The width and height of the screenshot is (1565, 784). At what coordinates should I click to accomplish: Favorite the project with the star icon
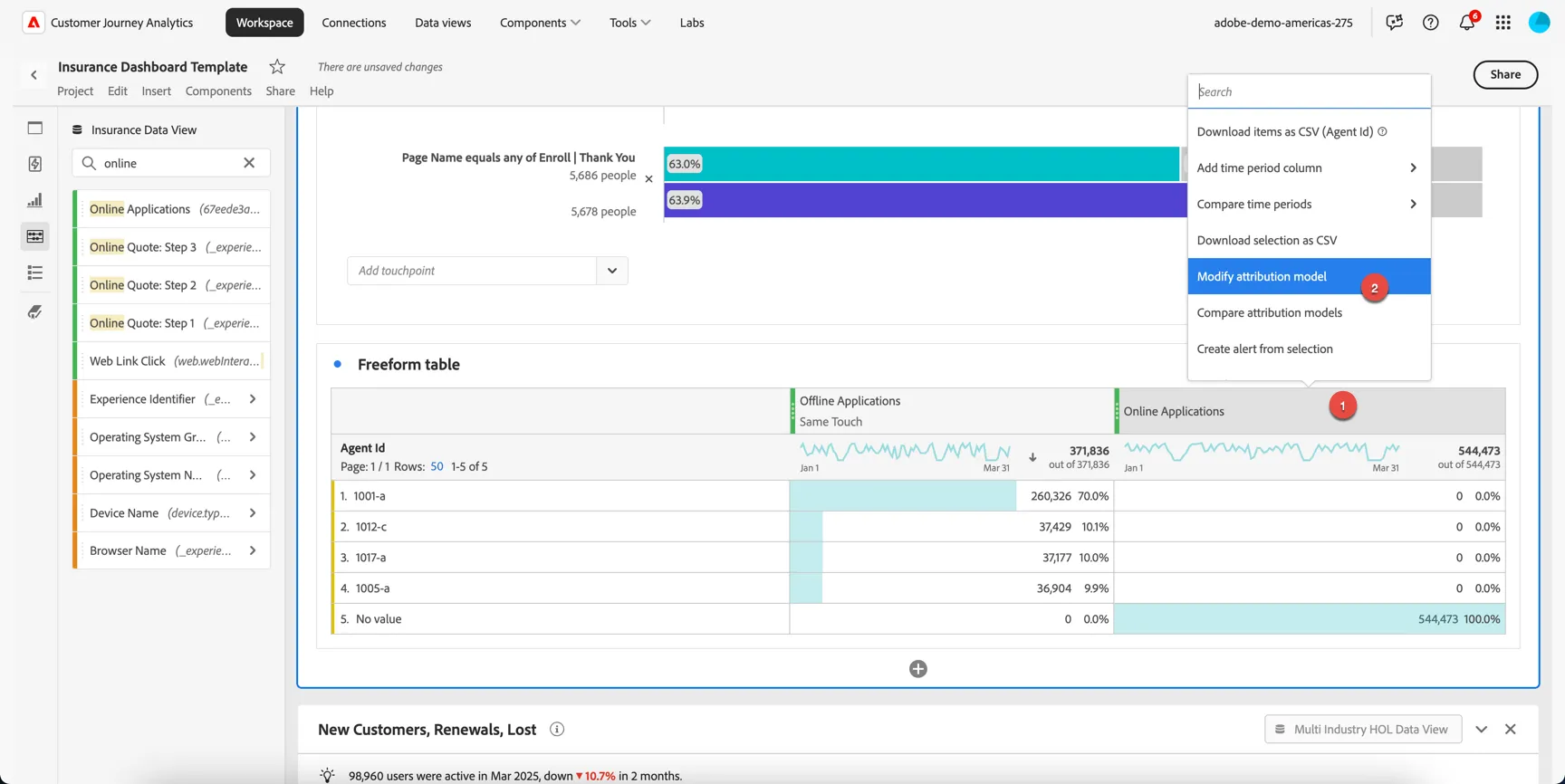point(277,67)
